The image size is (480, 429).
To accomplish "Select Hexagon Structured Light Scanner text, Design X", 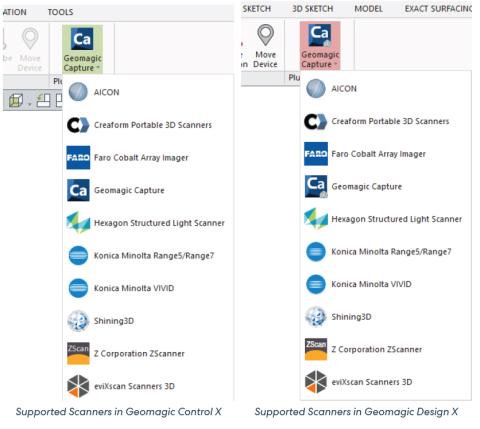I will point(397,219).
